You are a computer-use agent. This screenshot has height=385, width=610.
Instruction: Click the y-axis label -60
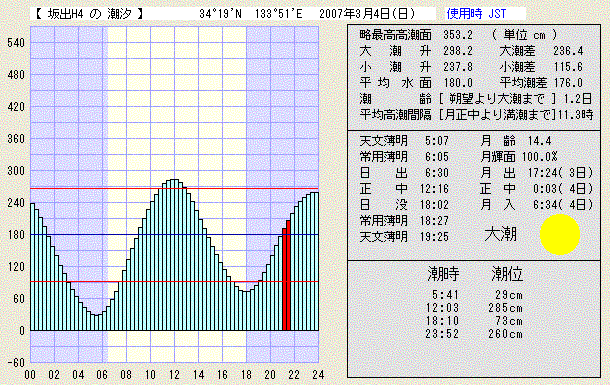click(16, 363)
